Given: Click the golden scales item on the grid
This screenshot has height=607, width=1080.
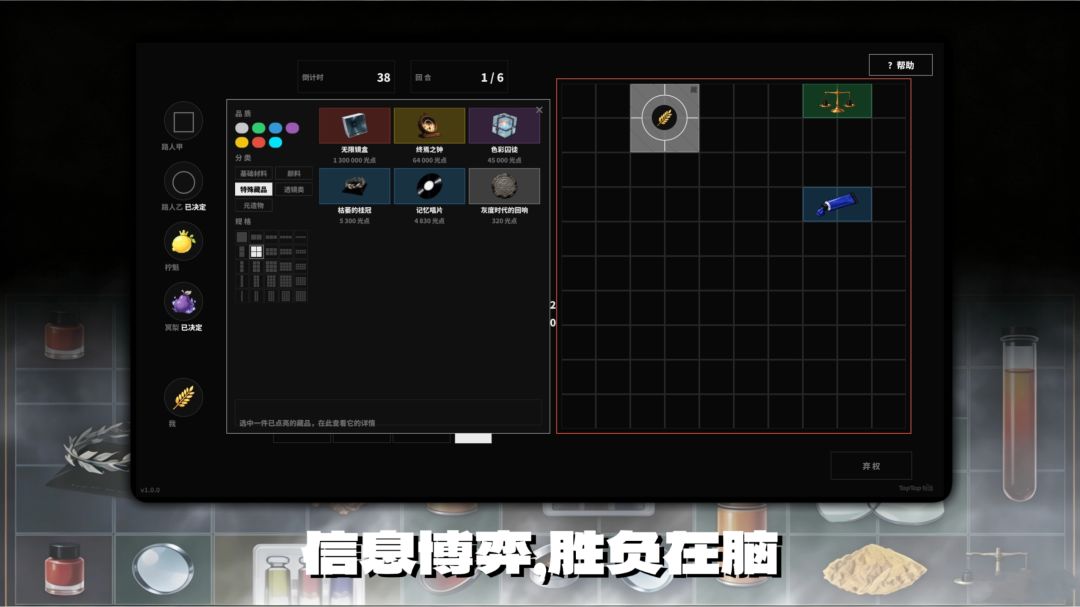Looking at the screenshot, I should [x=837, y=101].
